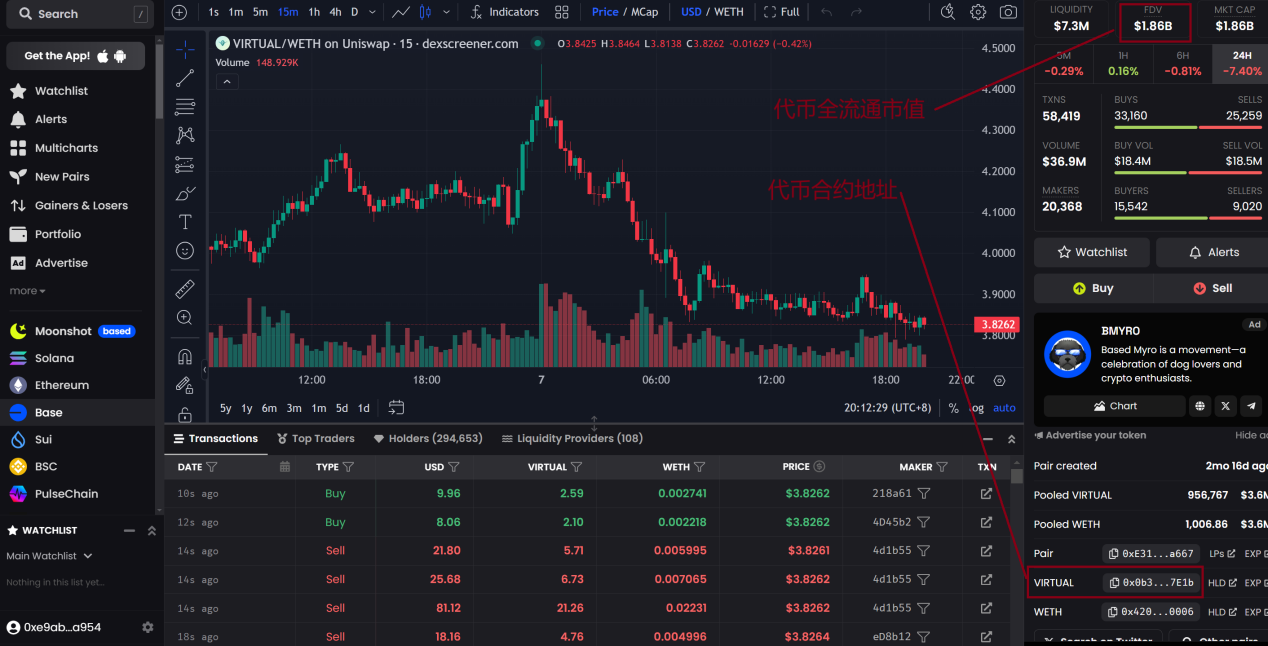Open transaction link for first Buy row
Viewport: 1268px width, 646px height.
986,493
